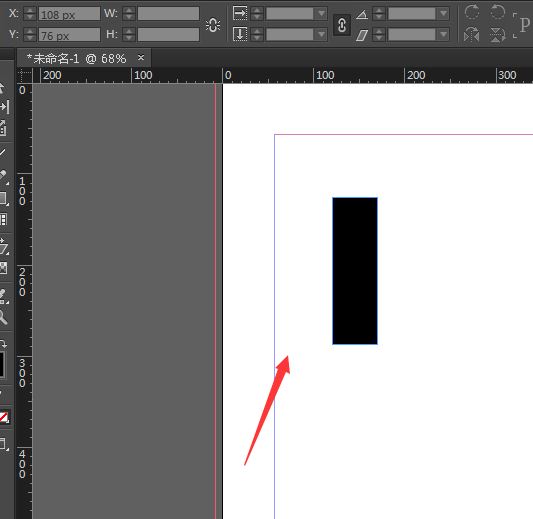Open the Scale X Percentage dropdown
This screenshot has height=519, width=533.
321,14
